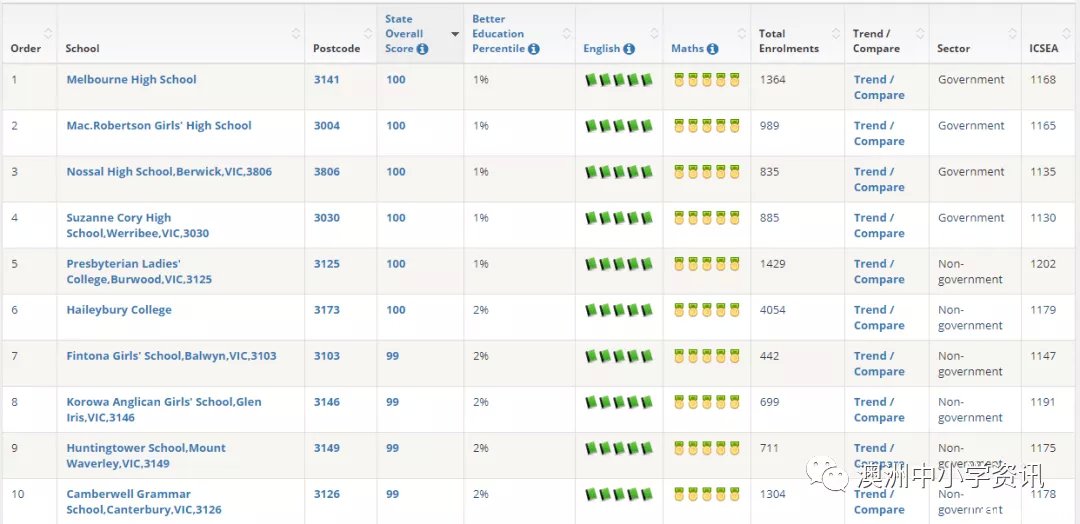Click score 100 for Mac.Robertson Girls' row
This screenshot has width=1080, height=524.
click(x=395, y=126)
